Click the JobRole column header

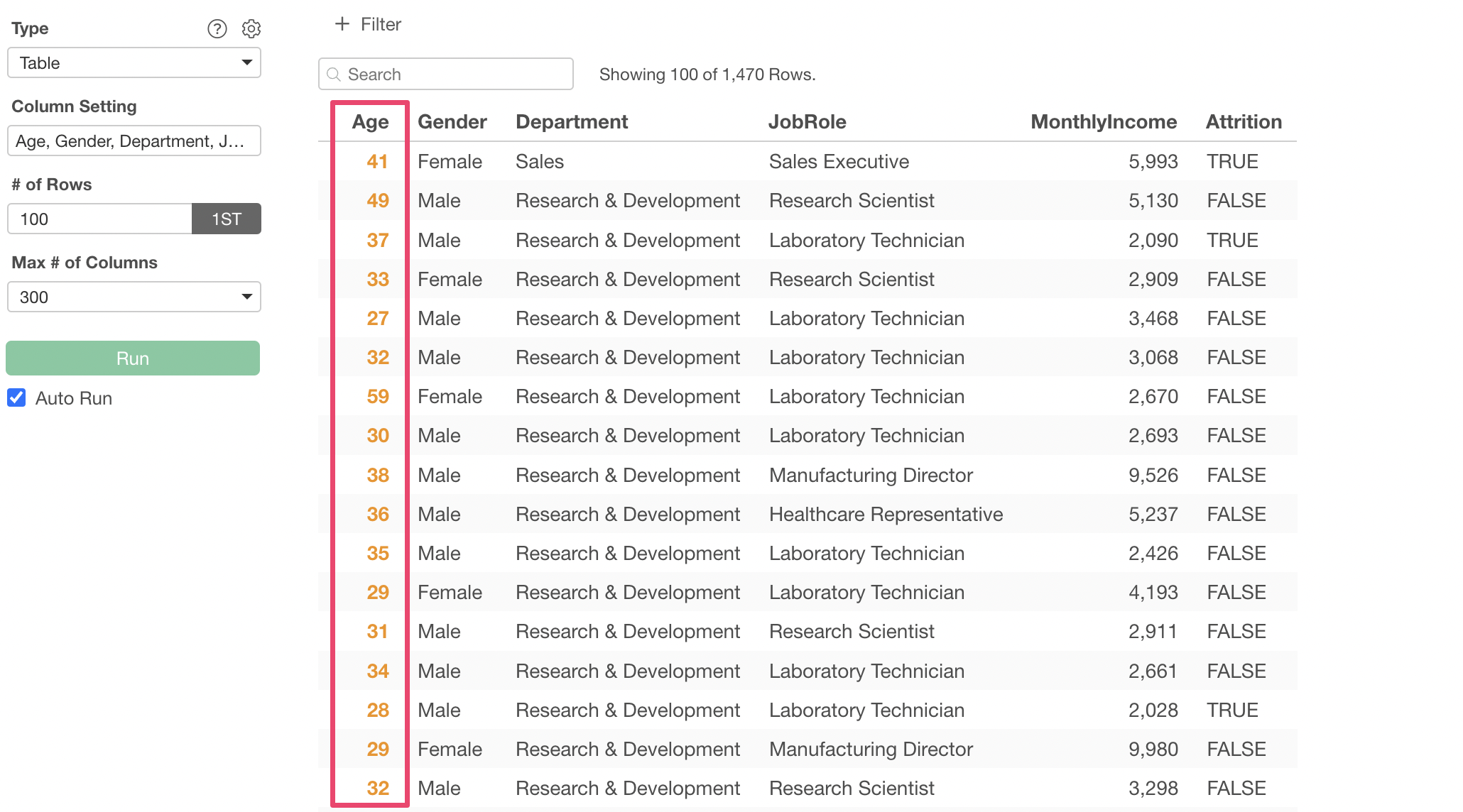click(x=807, y=122)
